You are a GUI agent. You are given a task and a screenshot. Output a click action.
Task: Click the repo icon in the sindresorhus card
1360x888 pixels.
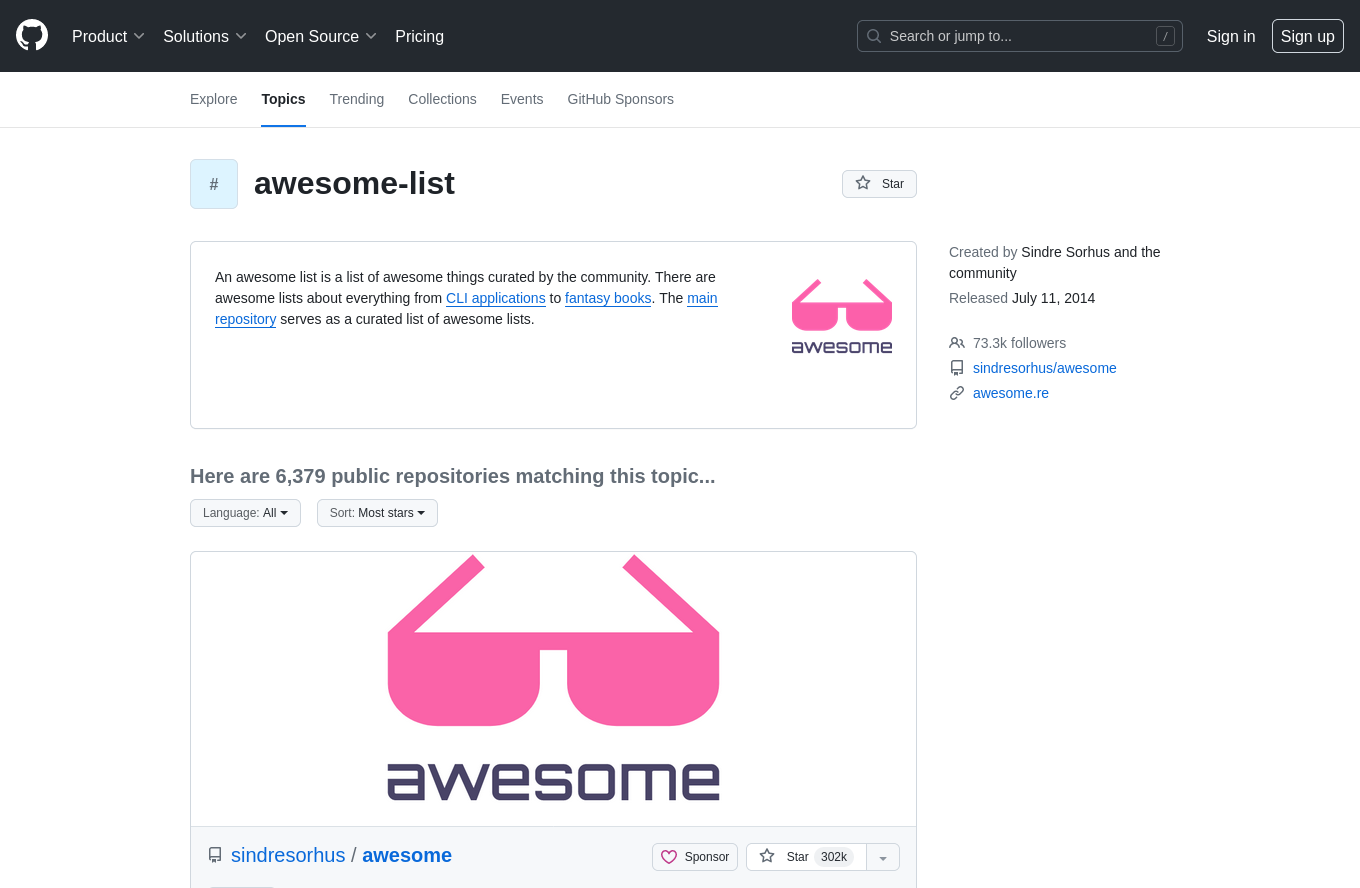[x=215, y=855]
